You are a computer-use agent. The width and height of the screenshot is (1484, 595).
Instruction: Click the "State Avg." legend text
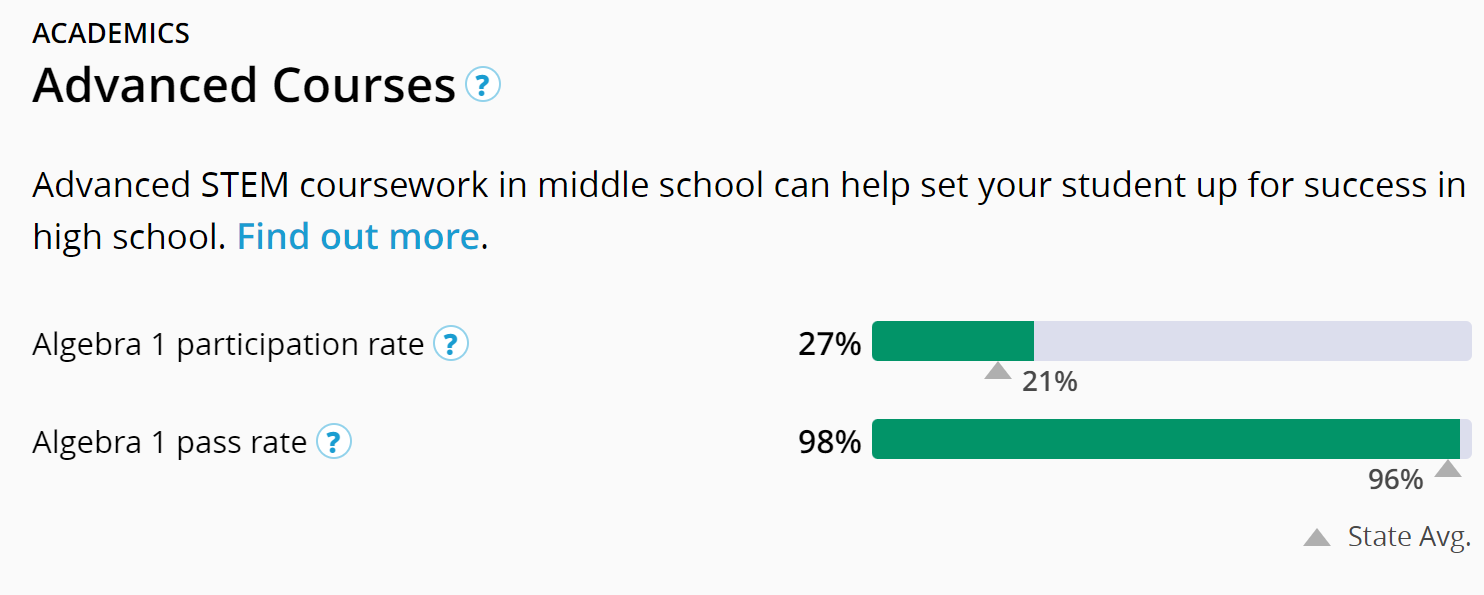tap(1409, 537)
